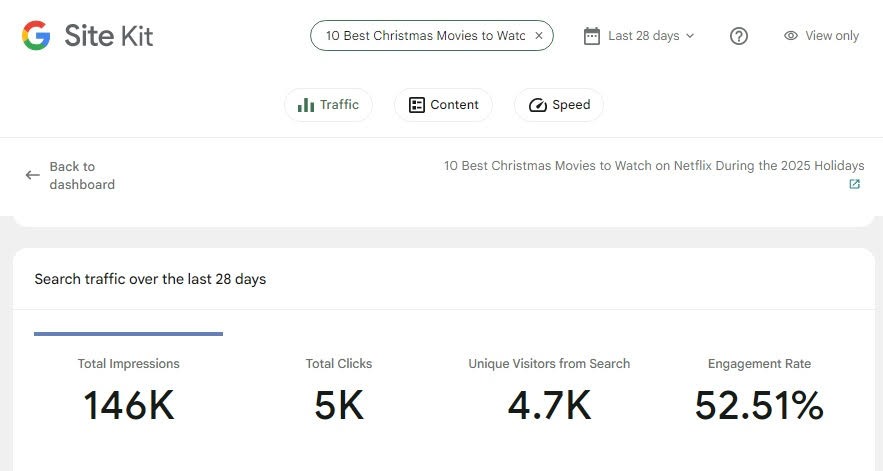Jump to the Speed section
883x471 pixels.
coord(559,105)
